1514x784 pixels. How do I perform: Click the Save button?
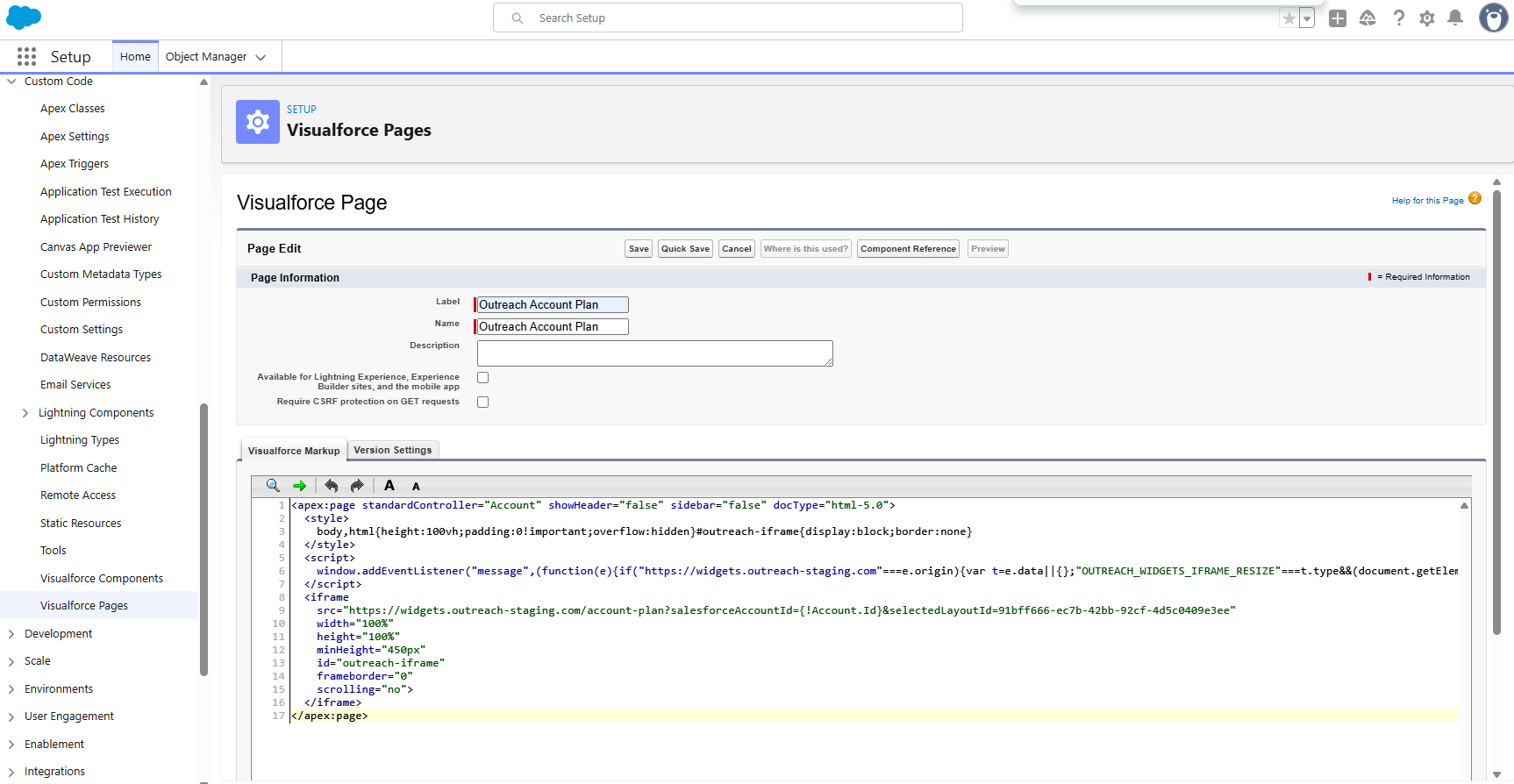(x=639, y=249)
